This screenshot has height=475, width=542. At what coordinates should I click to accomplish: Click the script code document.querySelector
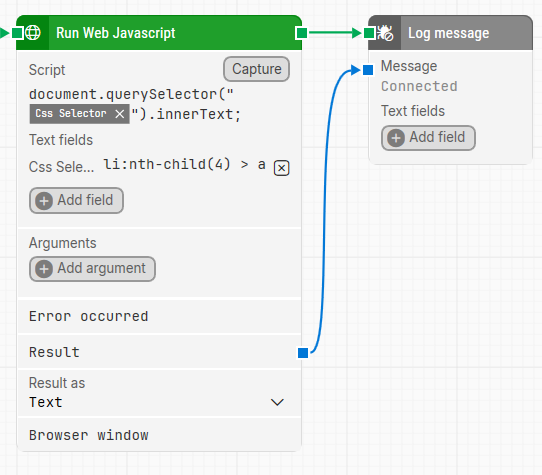click(x=131, y=94)
